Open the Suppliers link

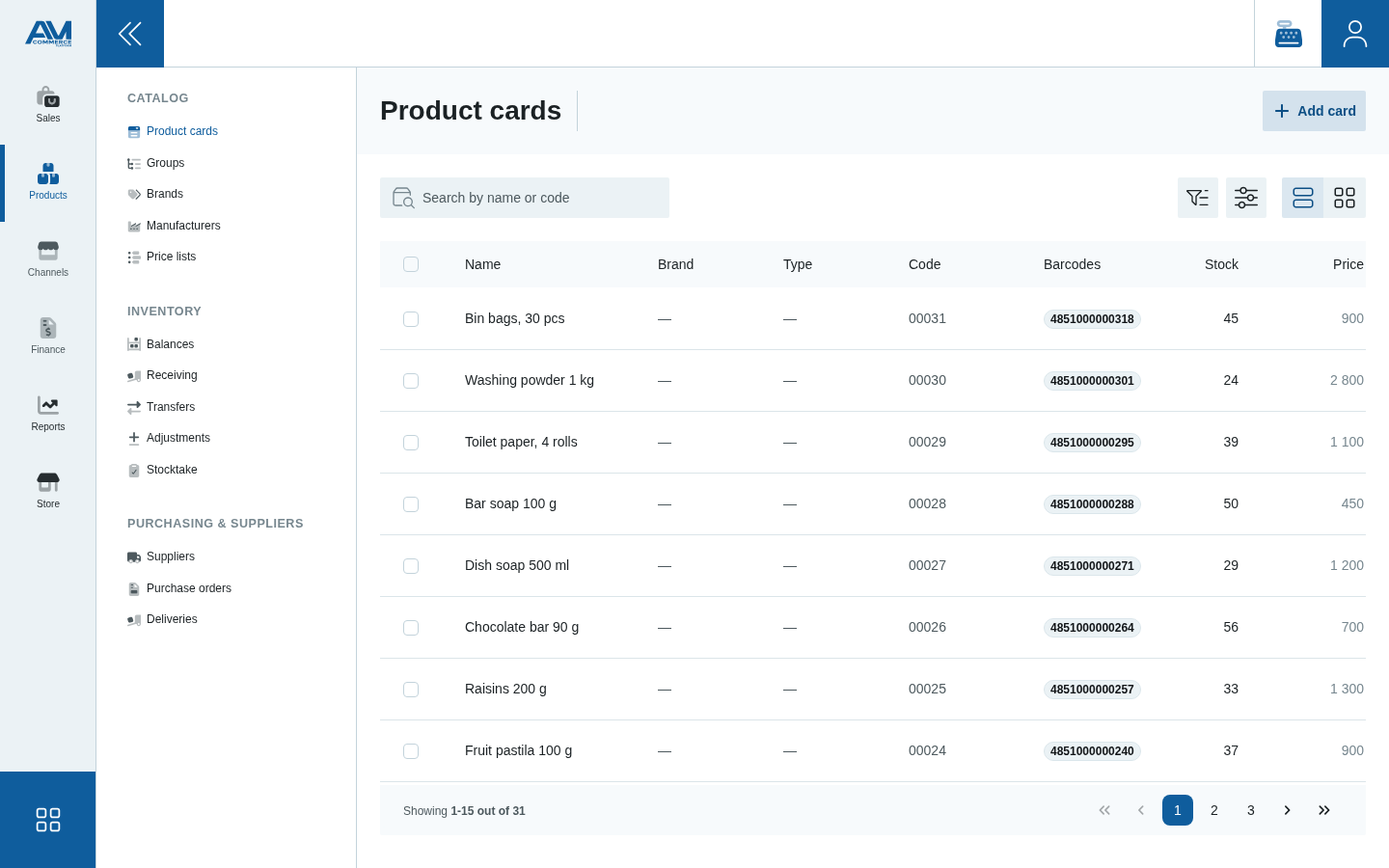[161, 556]
